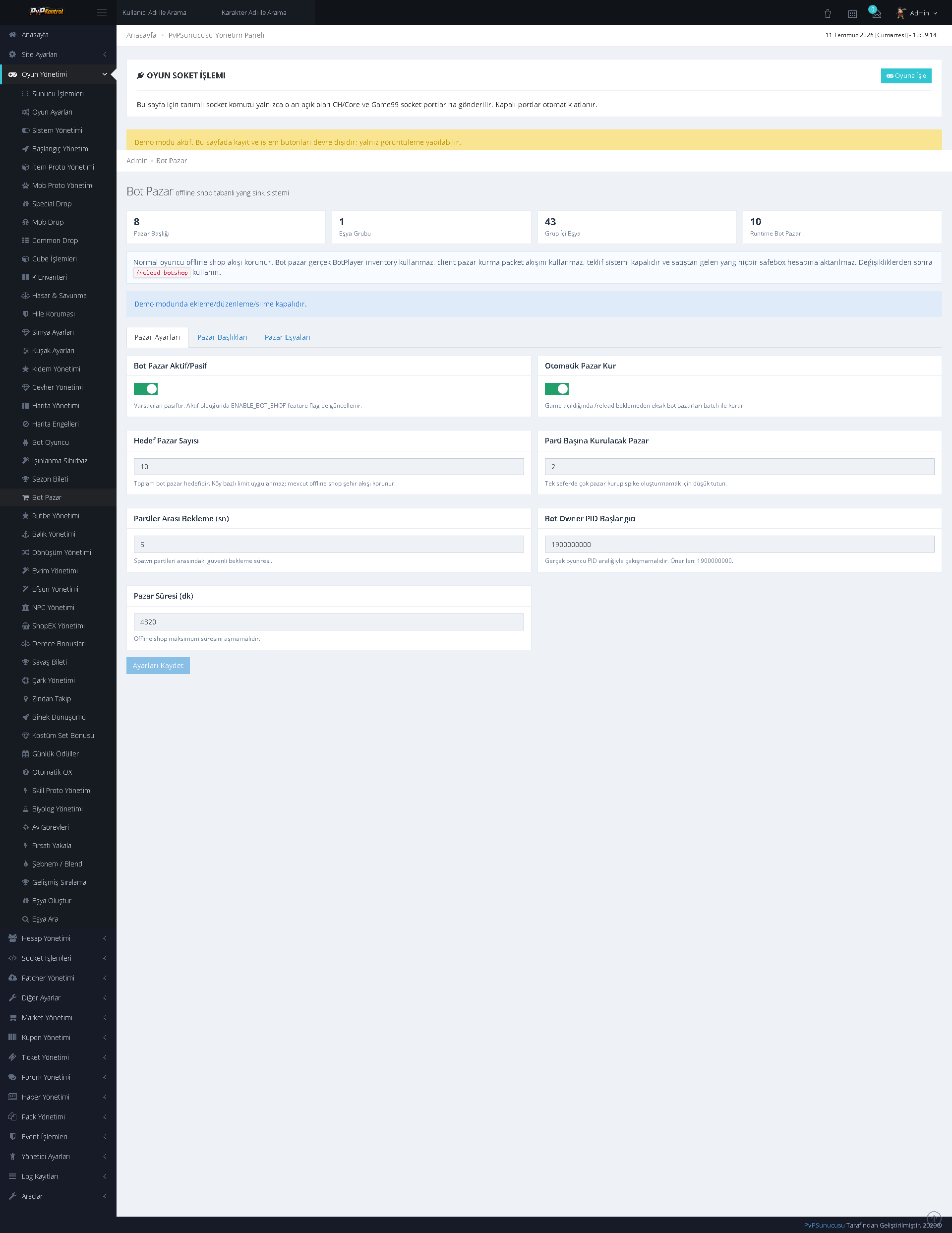Click the Ayarları Kaydet button

point(158,666)
